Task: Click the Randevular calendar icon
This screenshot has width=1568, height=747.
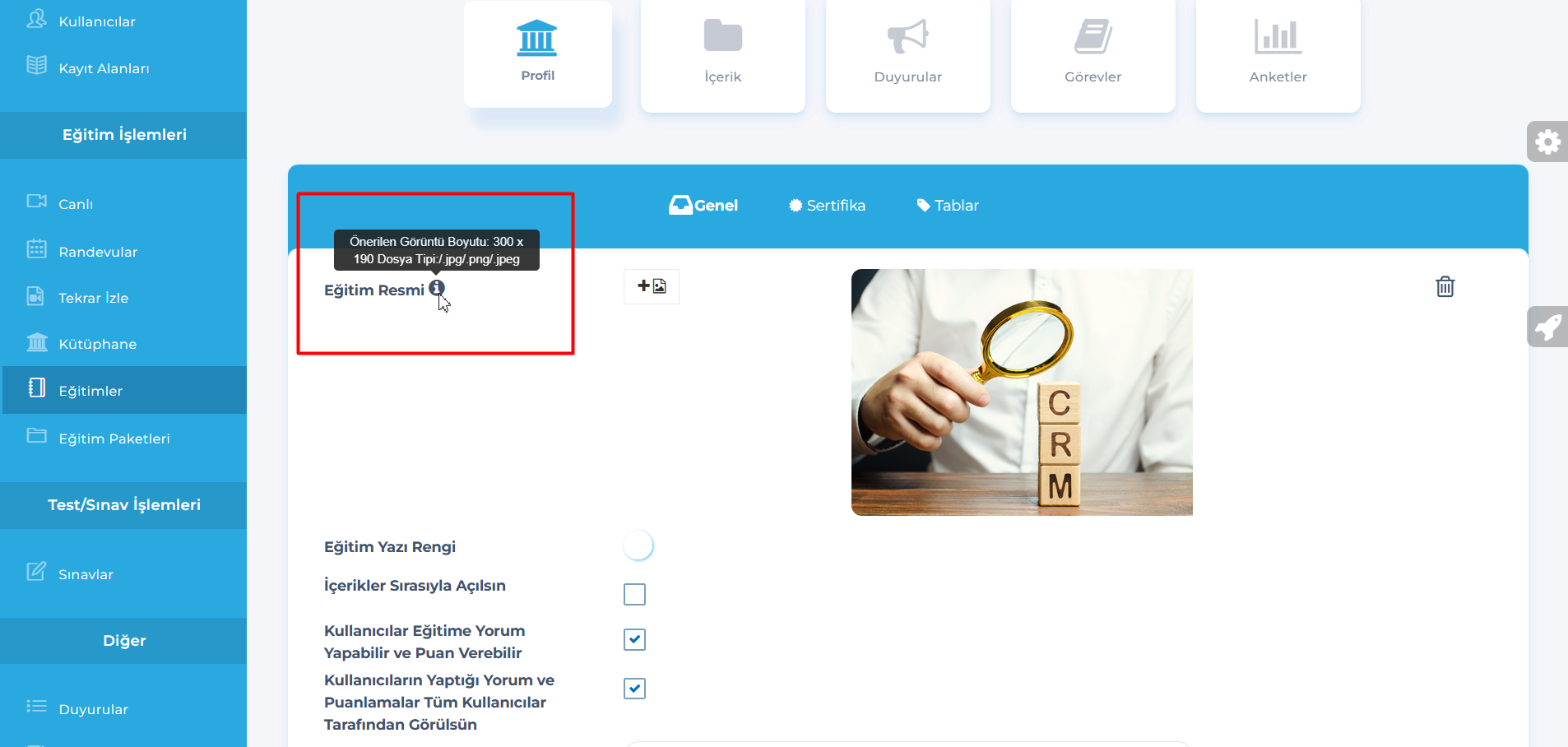Action: click(x=36, y=248)
